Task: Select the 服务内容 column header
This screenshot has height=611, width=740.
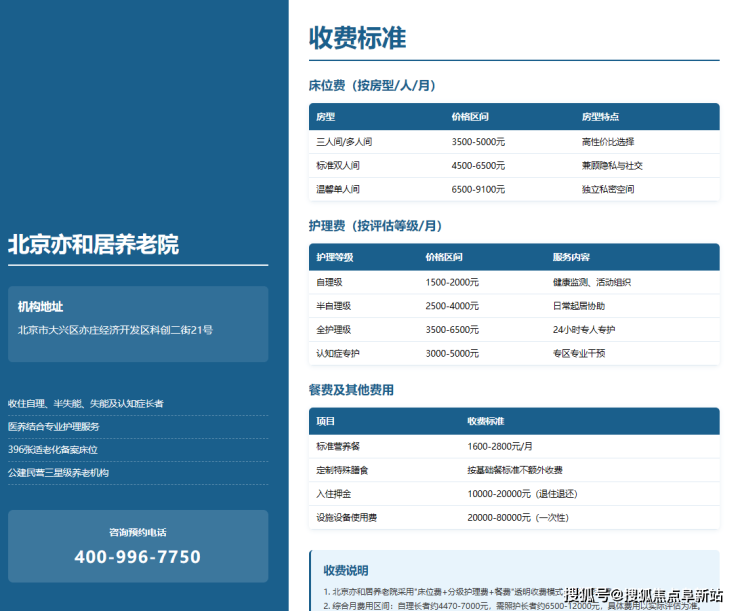Action: pyautogui.click(x=572, y=257)
